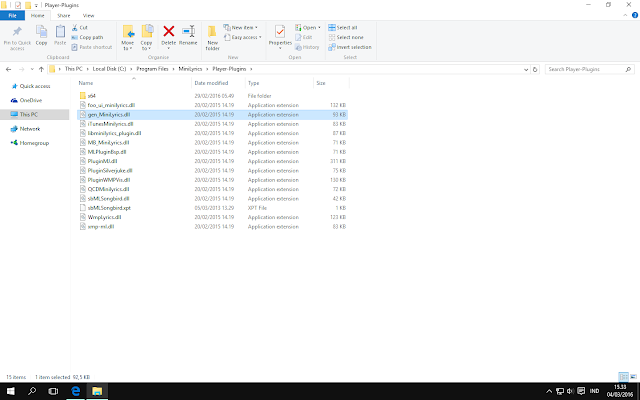
Task: Click Paste shortcut in ribbon
Action: [91, 47]
